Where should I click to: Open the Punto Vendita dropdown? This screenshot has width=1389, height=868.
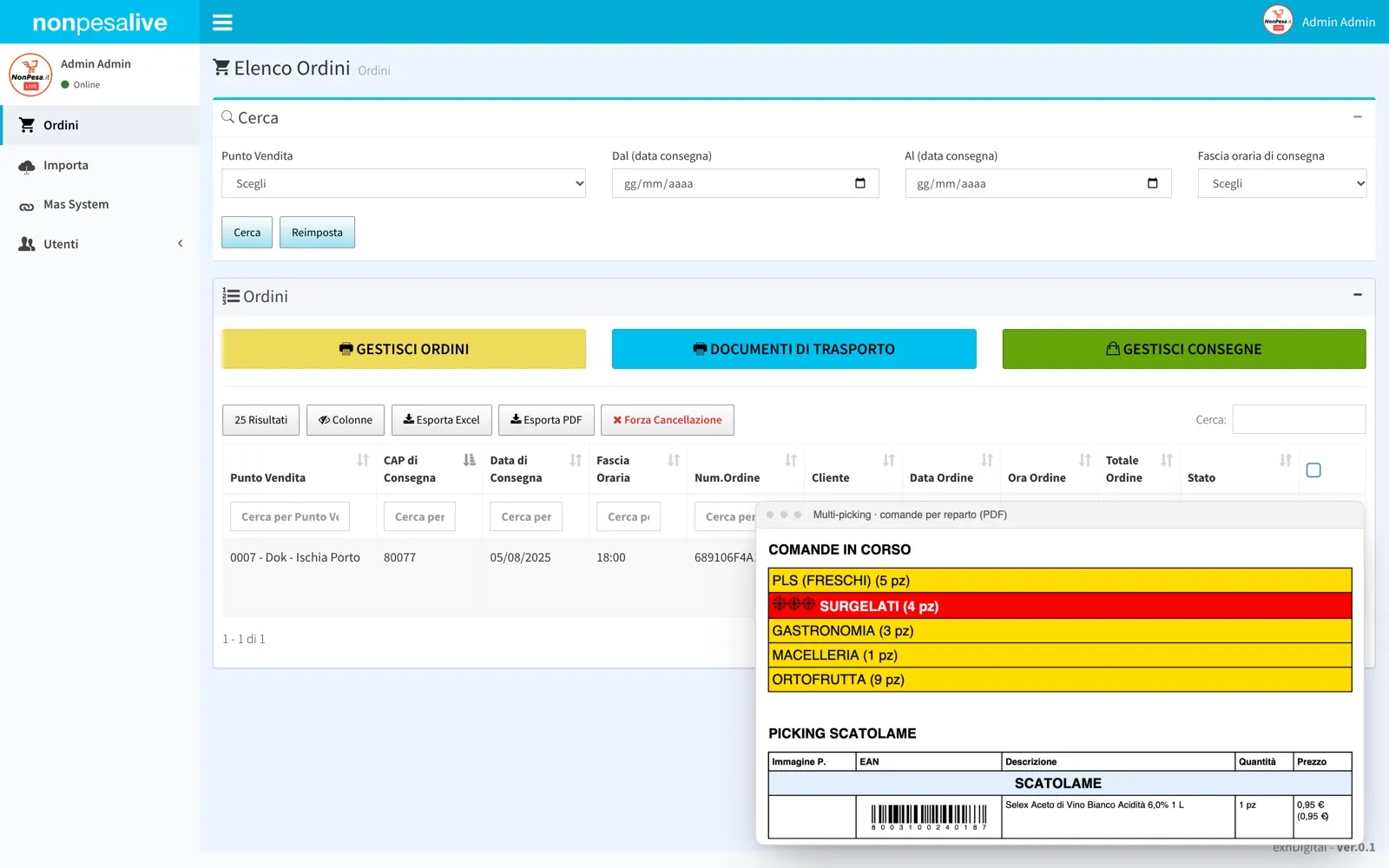coord(404,183)
